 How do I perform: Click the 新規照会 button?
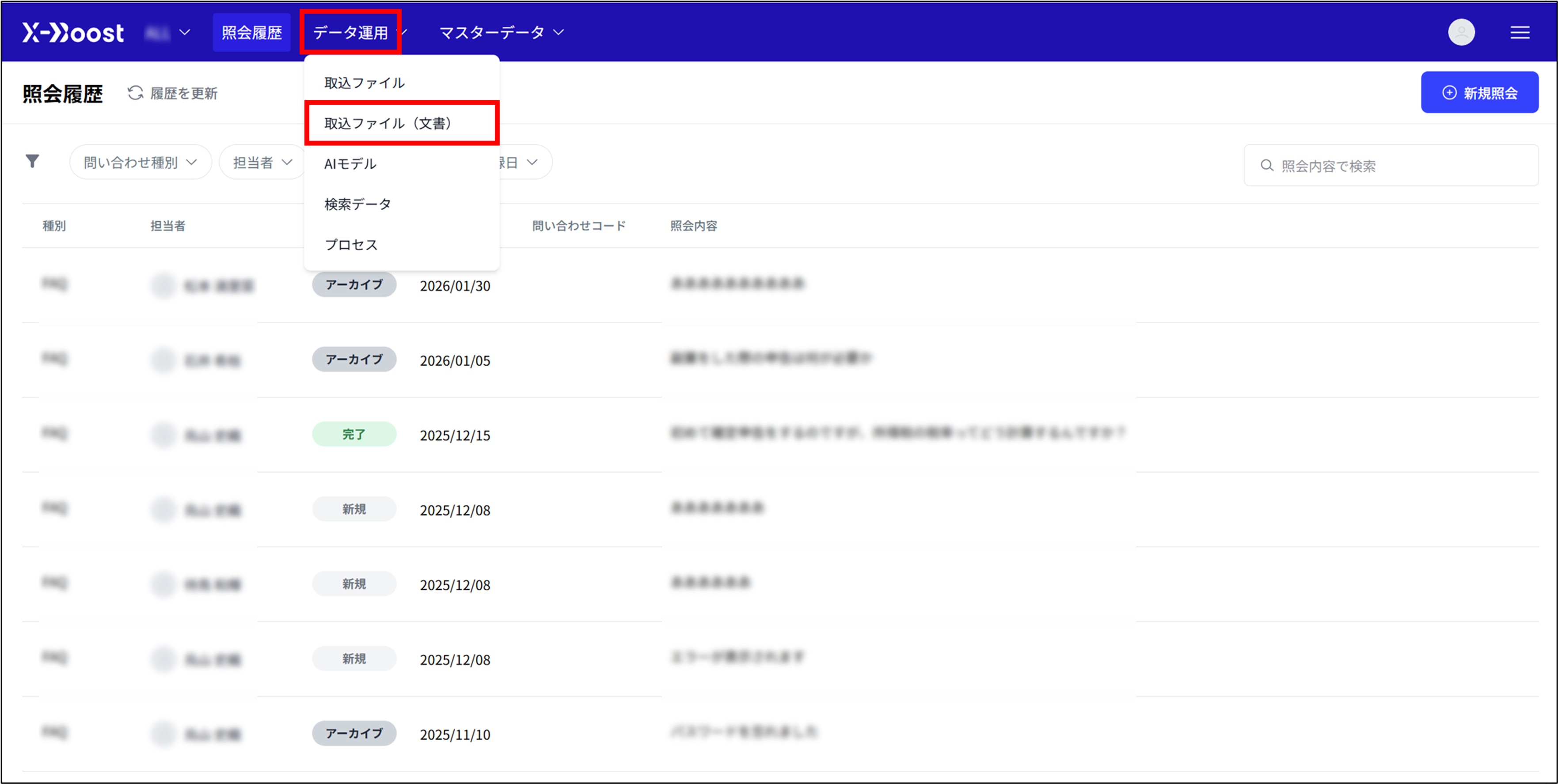click(x=1479, y=92)
